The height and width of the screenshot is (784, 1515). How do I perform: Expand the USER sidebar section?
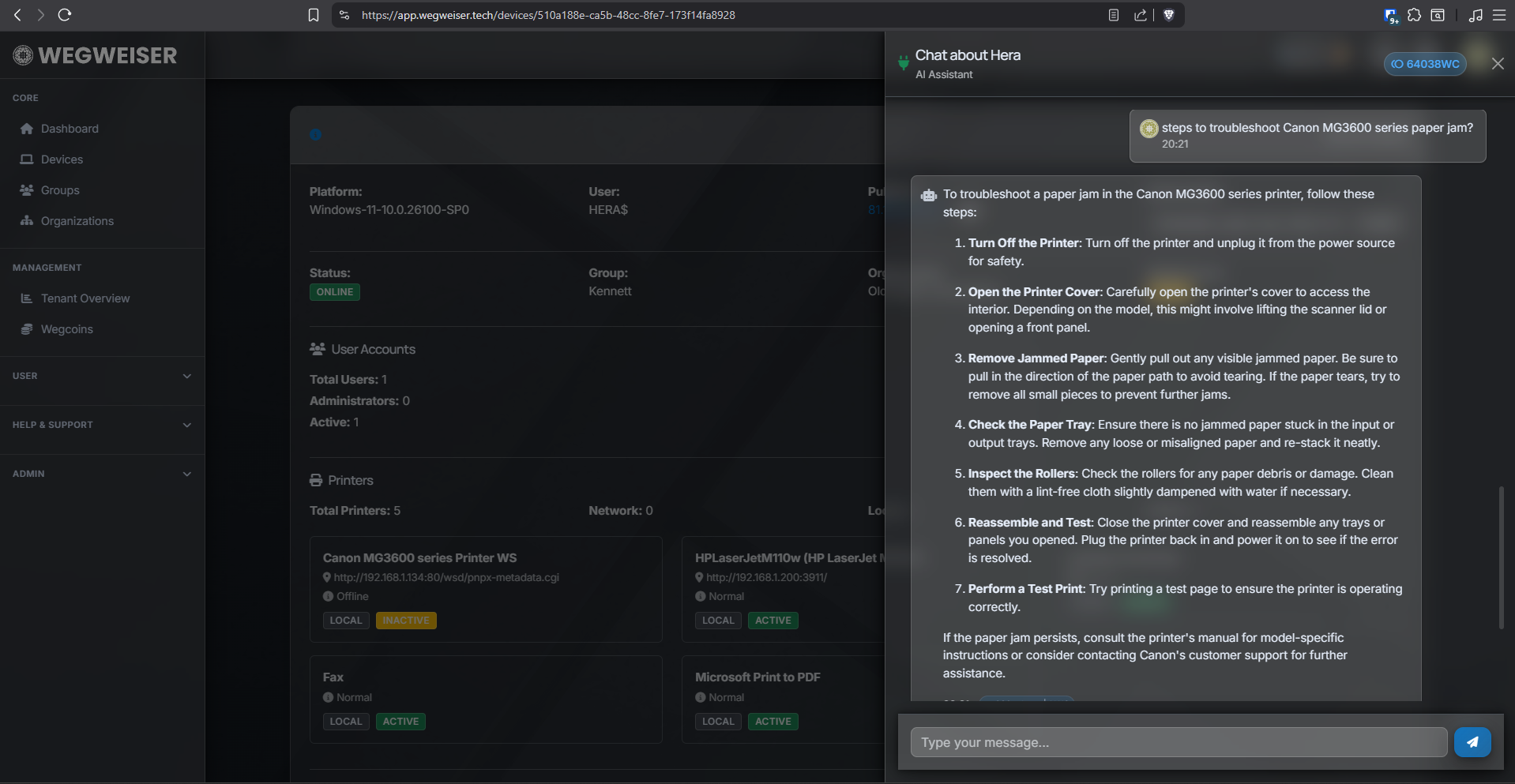click(x=102, y=376)
